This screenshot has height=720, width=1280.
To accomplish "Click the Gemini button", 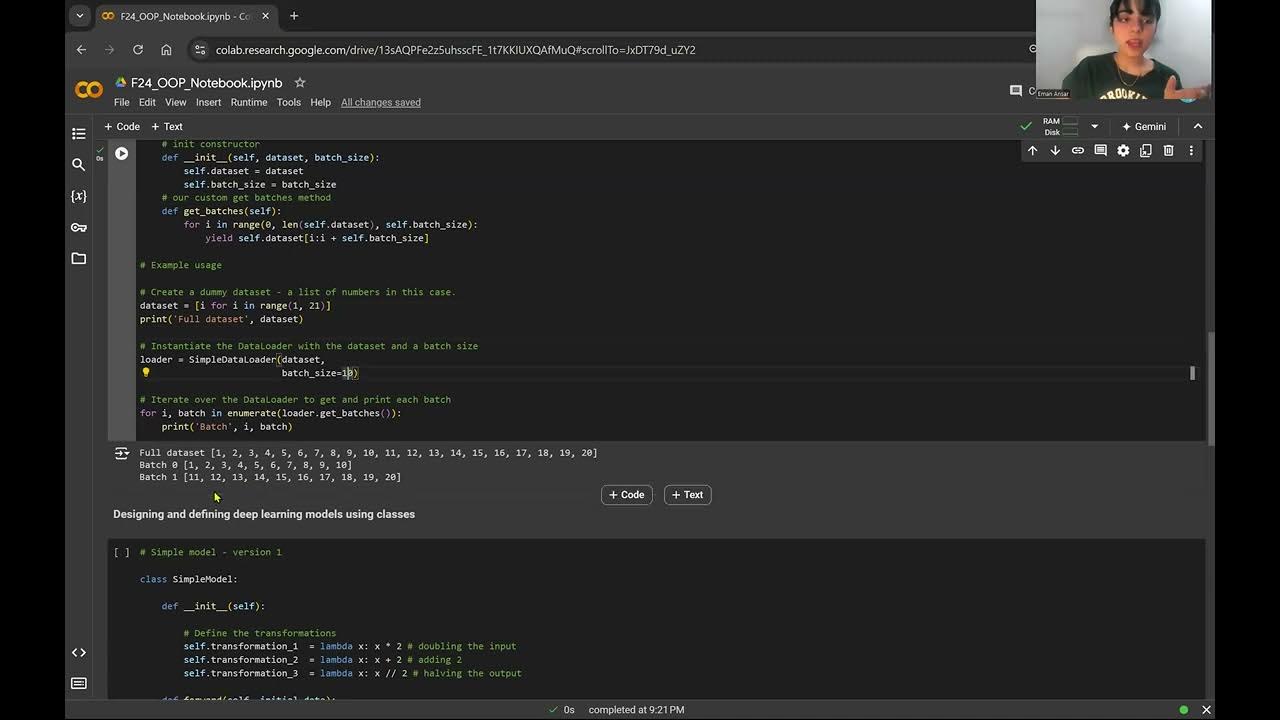I will (x=1144, y=127).
